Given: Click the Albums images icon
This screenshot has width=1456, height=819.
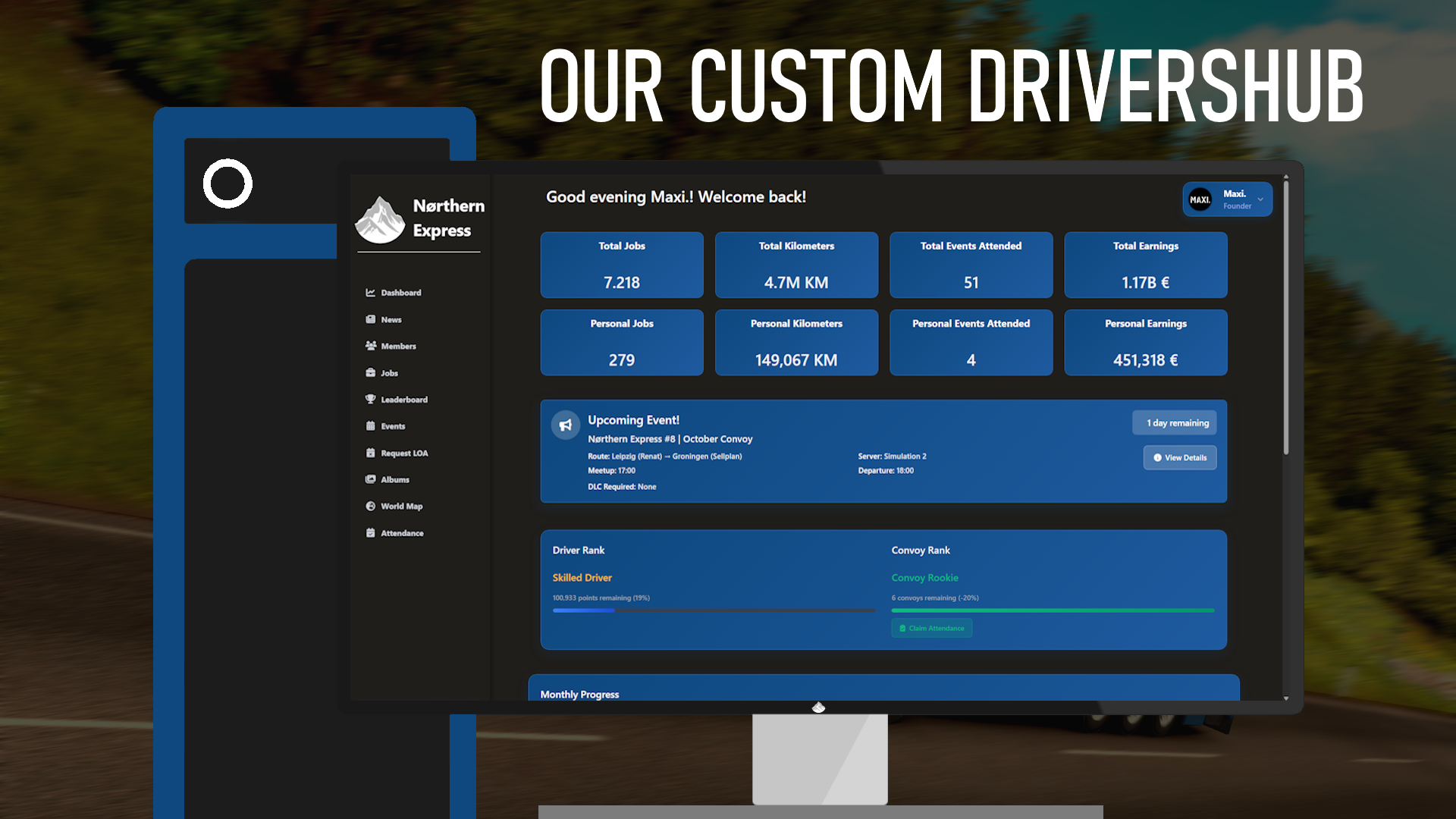Looking at the screenshot, I should (x=370, y=479).
